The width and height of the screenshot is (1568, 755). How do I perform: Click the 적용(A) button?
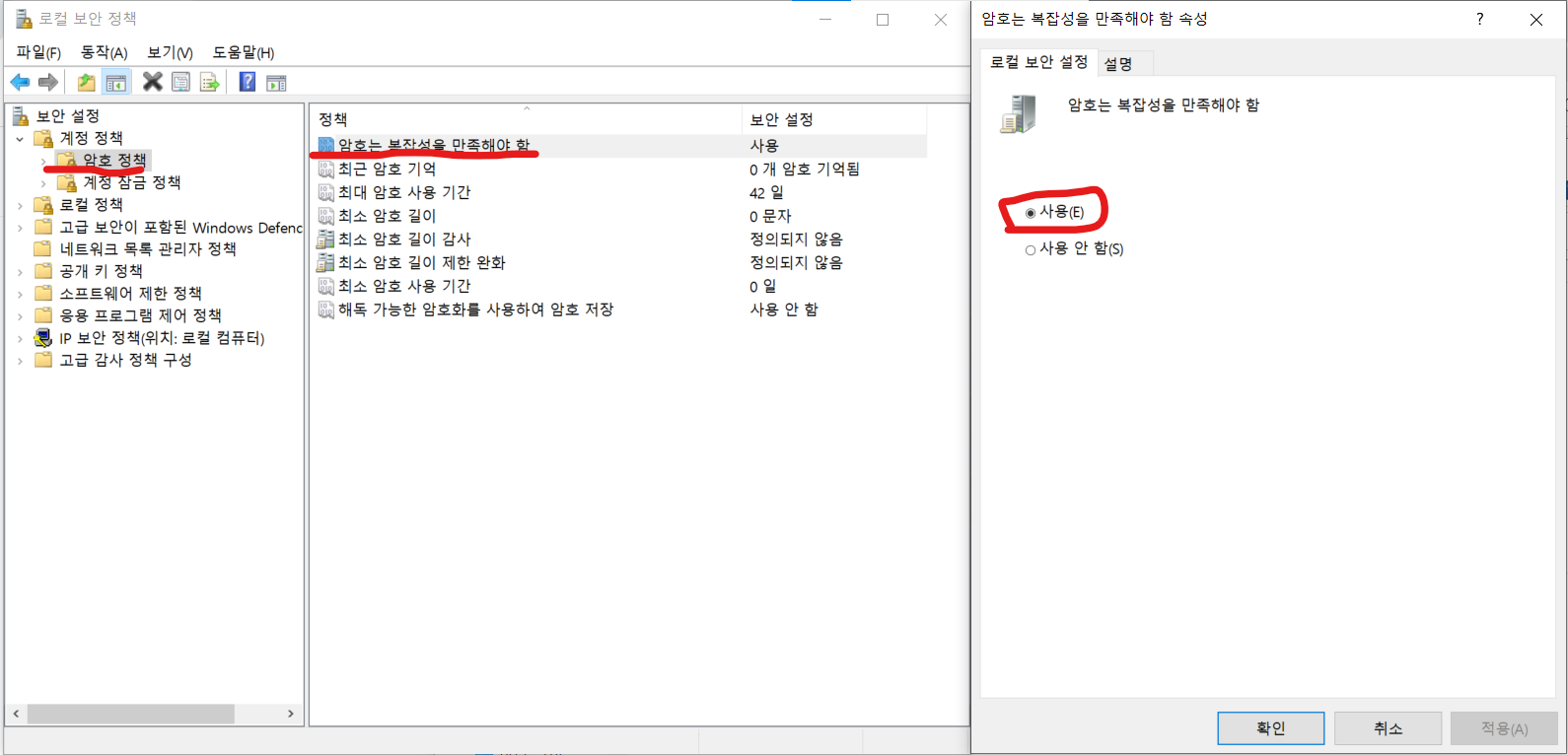1504,728
